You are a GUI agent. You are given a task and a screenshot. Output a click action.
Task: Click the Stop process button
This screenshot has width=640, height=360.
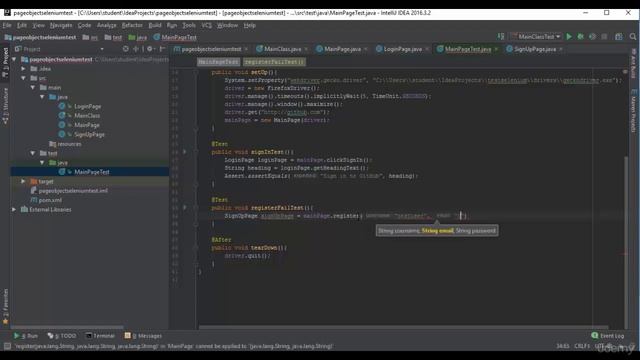pos(604,37)
